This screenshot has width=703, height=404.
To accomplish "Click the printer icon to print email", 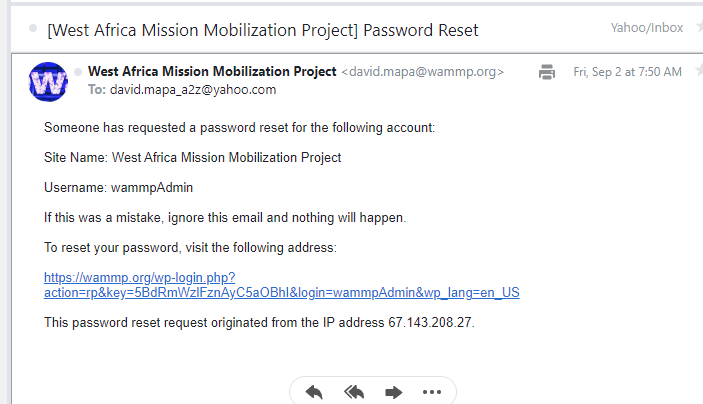I will click(x=547, y=72).
